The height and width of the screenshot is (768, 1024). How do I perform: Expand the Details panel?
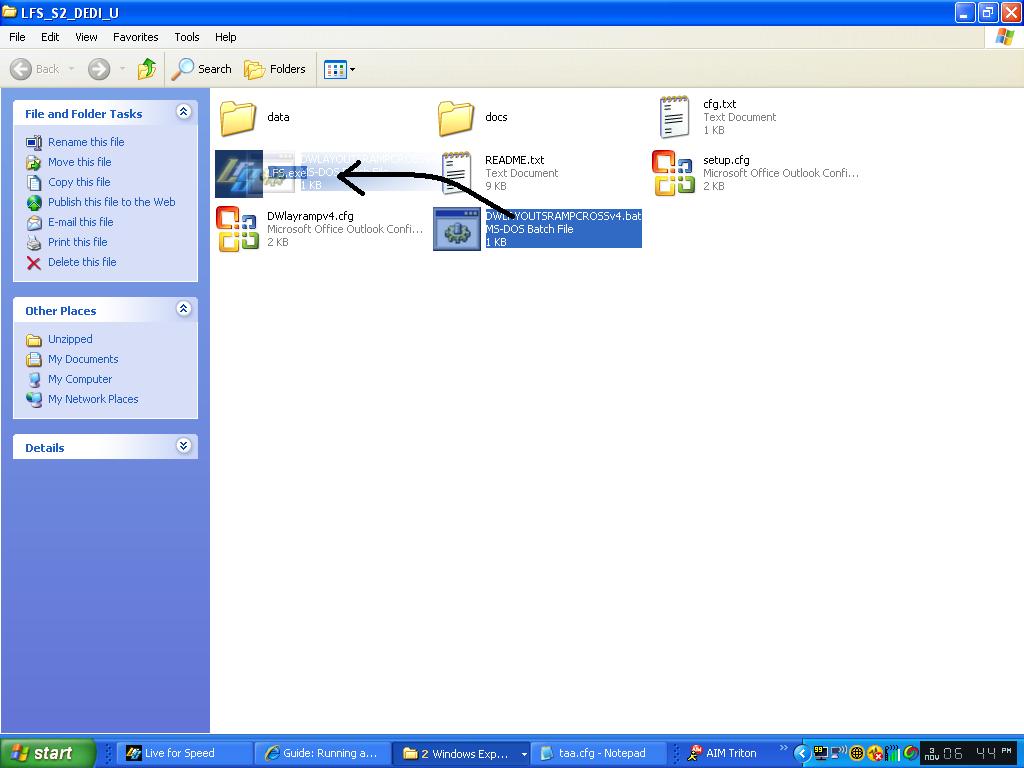point(184,446)
